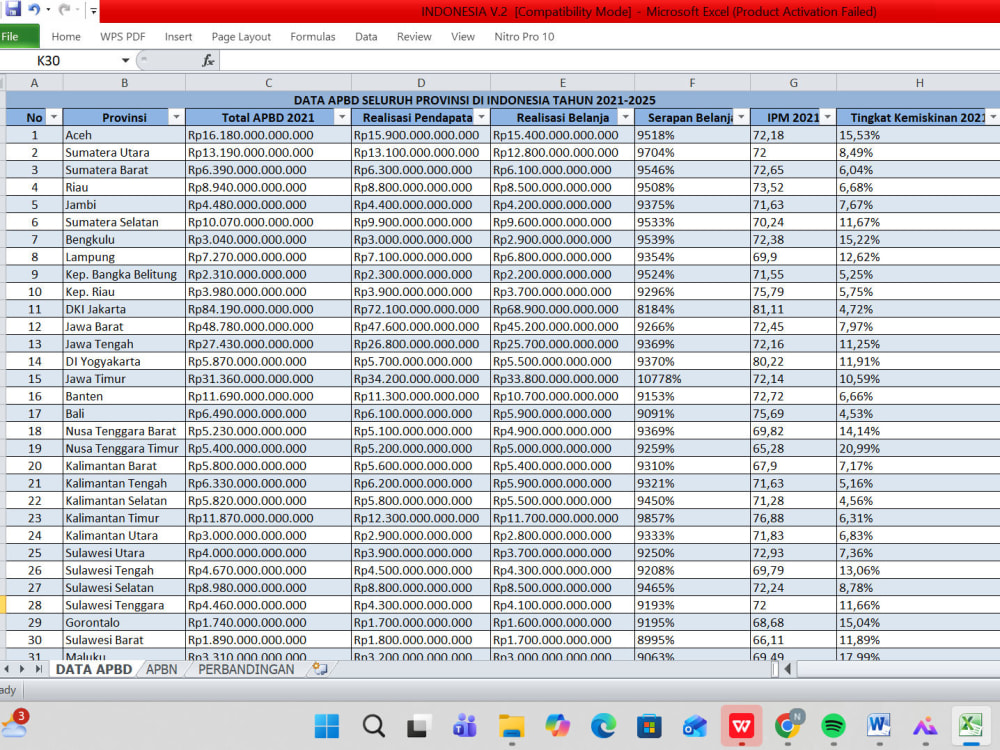The height and width of the screenshot is (750, 1000).
Task: Click into the formula bar field
Action: [x=609, y=61]
